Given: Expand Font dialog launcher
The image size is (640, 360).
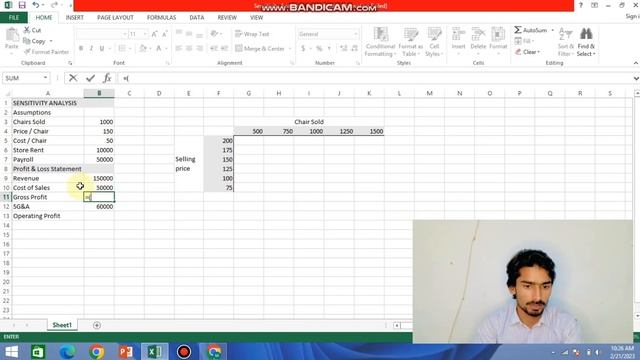Looking at the screenshot, I should pyautogui.click(x=167, y=63).
